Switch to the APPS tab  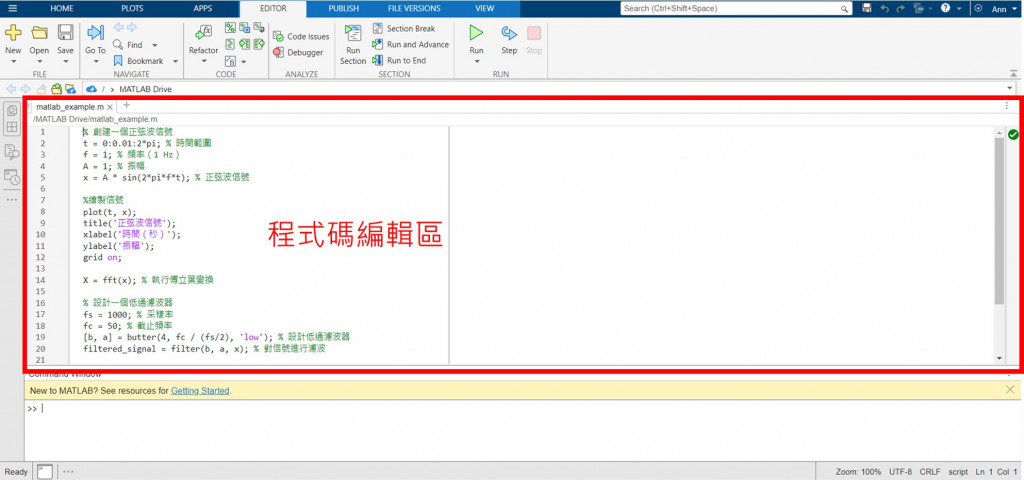[x=202, y=8]
